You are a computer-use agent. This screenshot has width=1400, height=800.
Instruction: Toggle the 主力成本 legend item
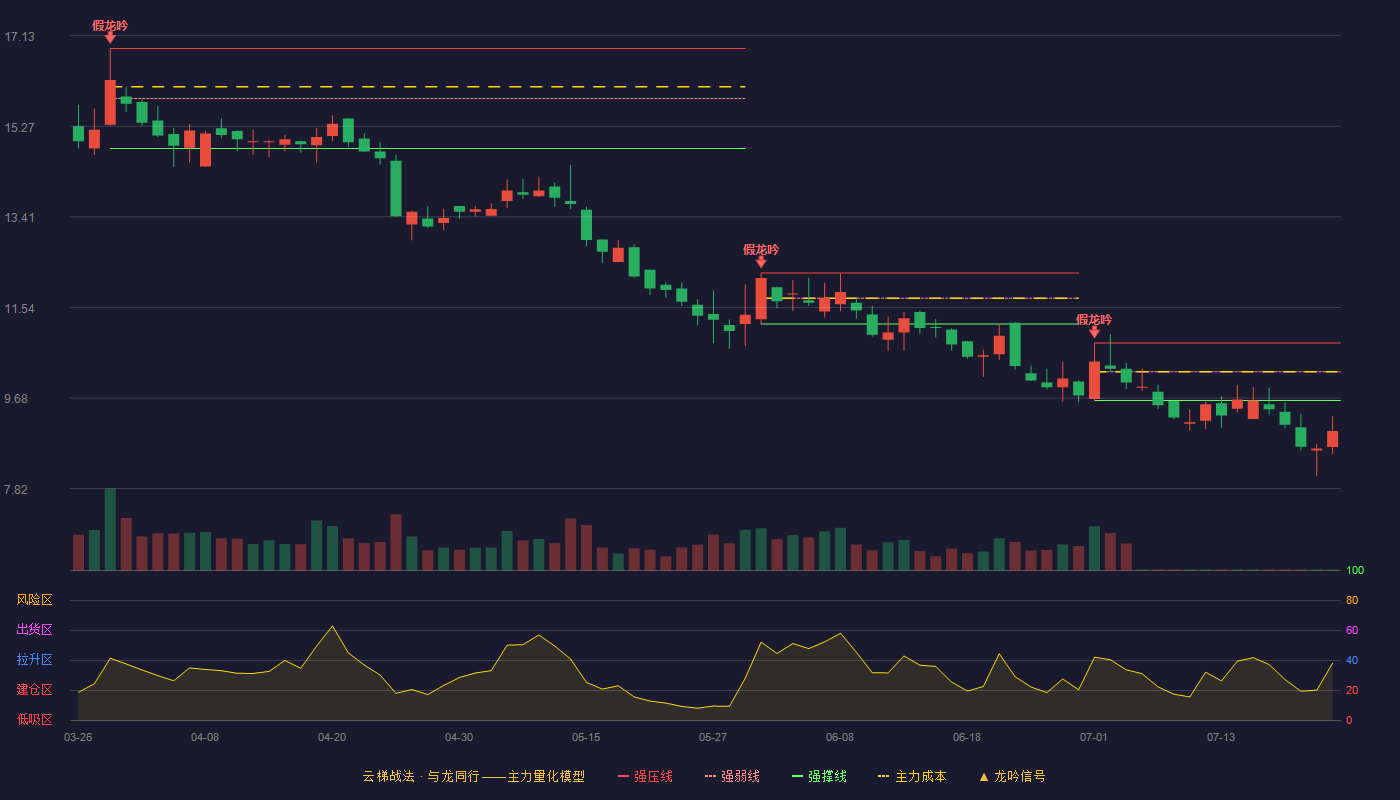[911, 776]
